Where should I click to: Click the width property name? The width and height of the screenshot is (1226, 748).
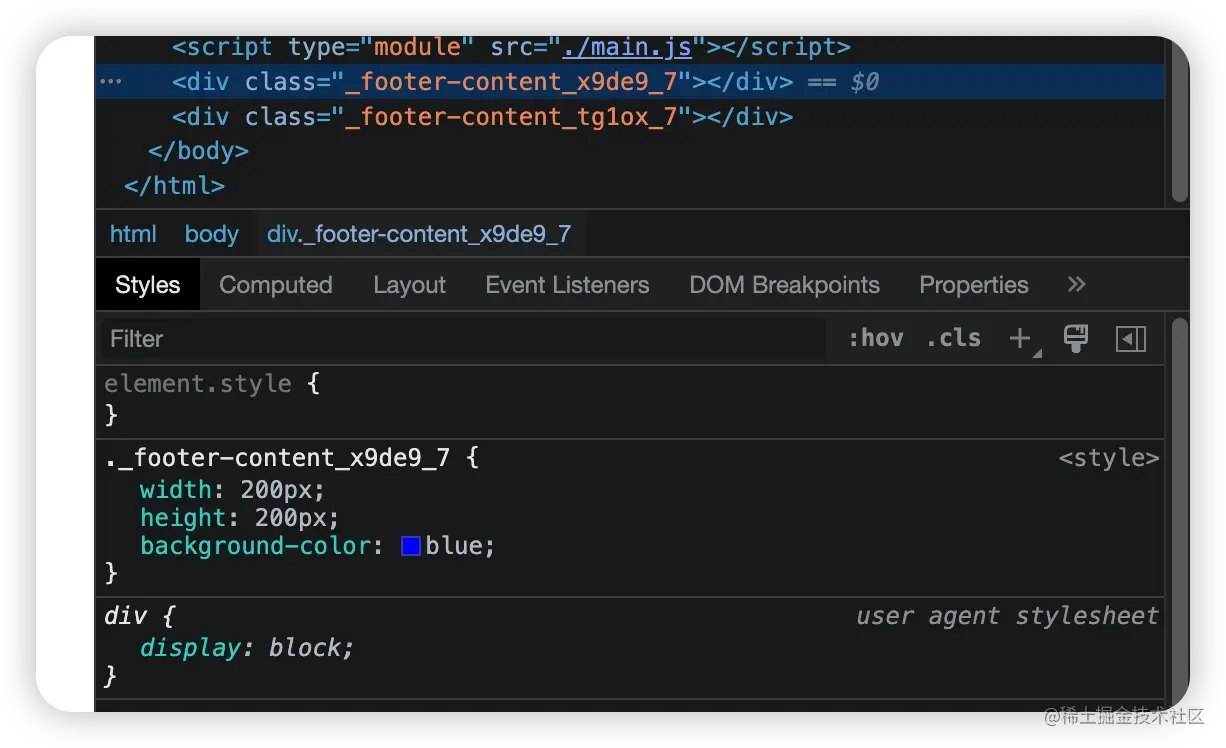coord(176,490)
